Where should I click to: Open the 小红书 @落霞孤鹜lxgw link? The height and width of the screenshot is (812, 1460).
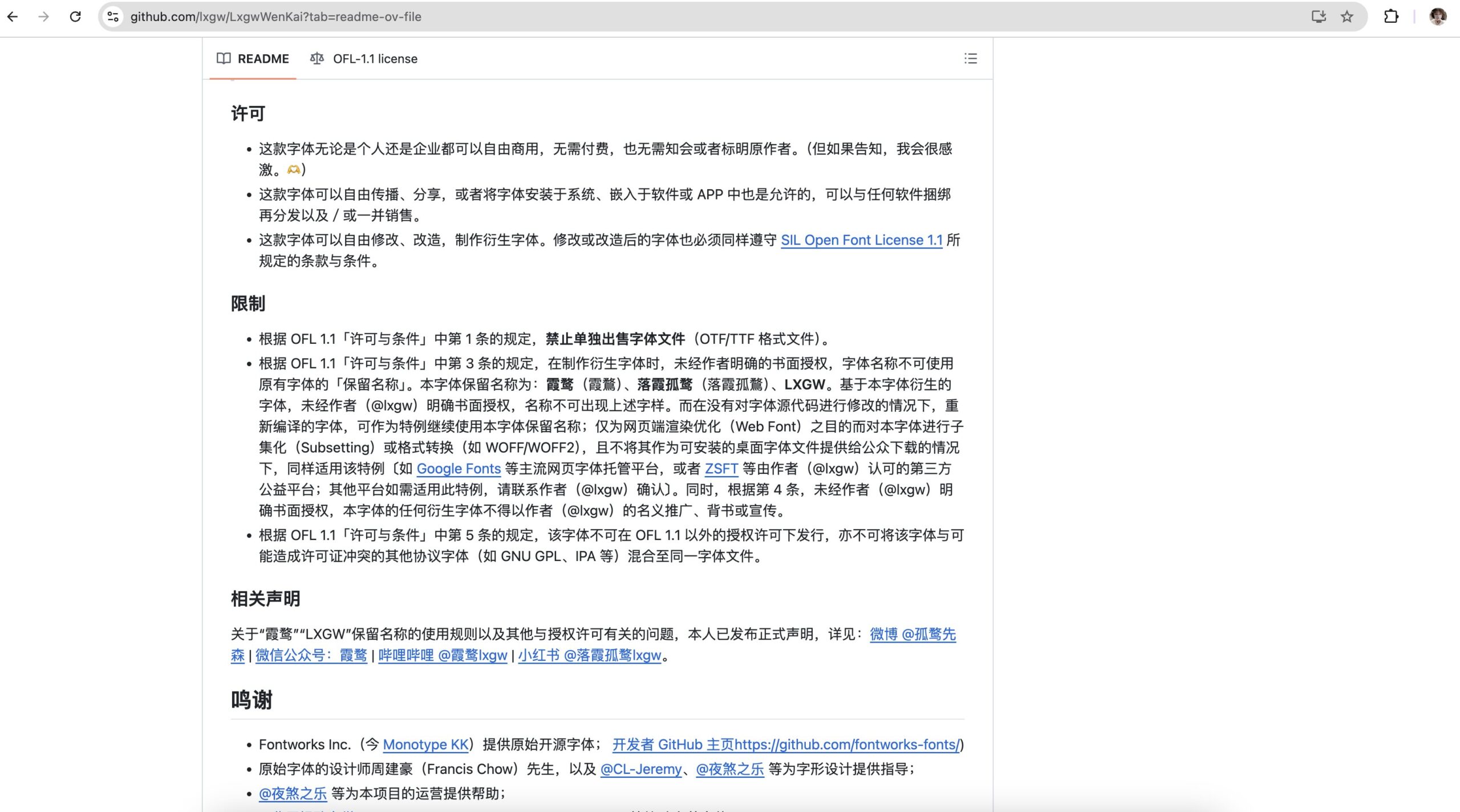point(590,655)
